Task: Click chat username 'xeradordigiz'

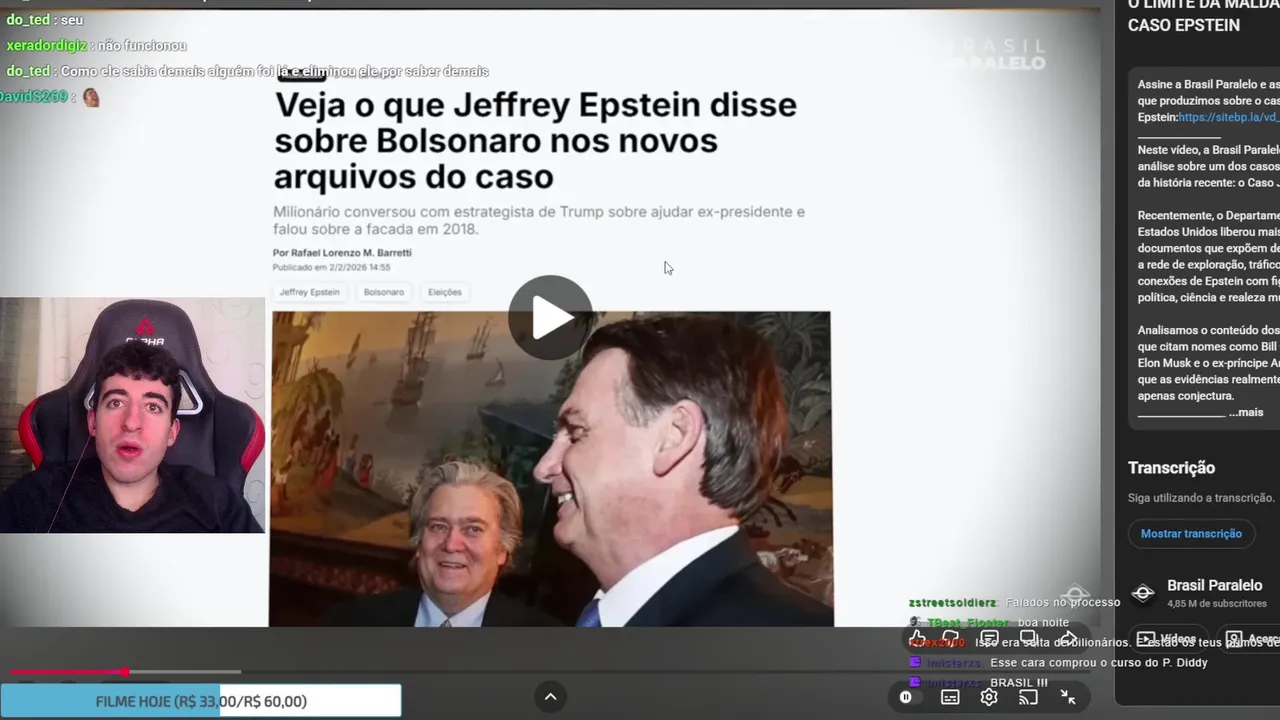Action: click(x=47, y=46)
